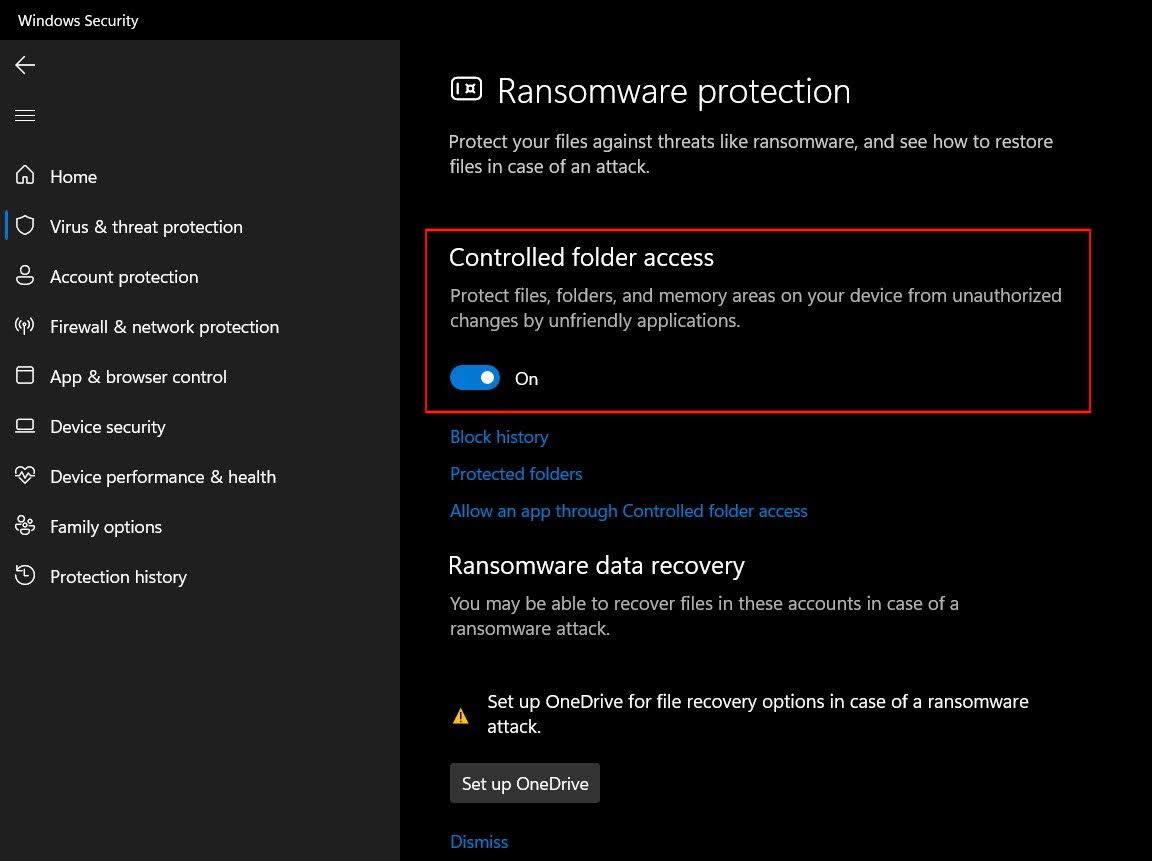This screenshot has height=861, width=1152.
Task: Click the Account protection person icon
Action: tap(25, 276)
